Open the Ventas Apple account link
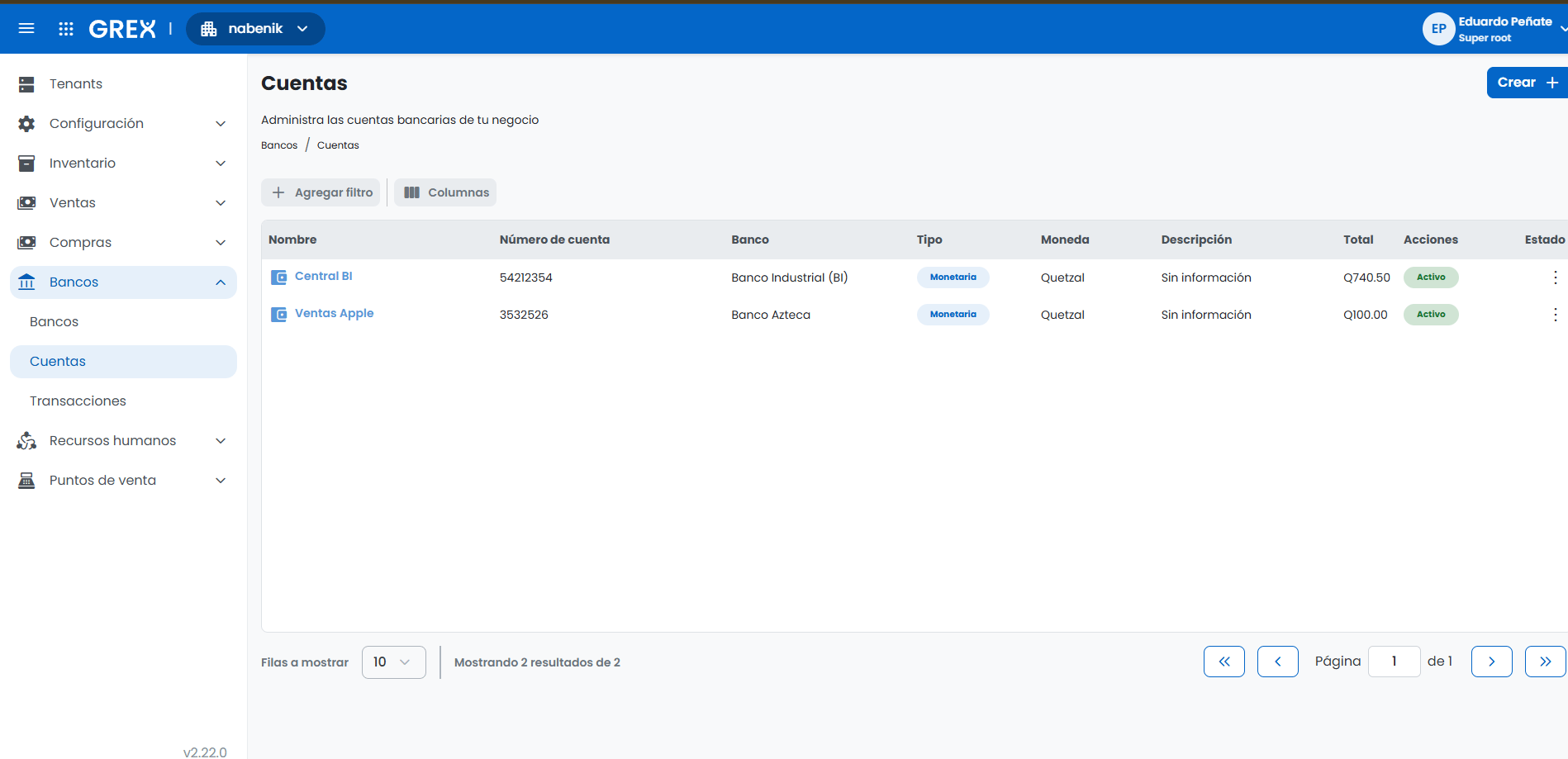Screen dimensions: 1568x759 334,313
